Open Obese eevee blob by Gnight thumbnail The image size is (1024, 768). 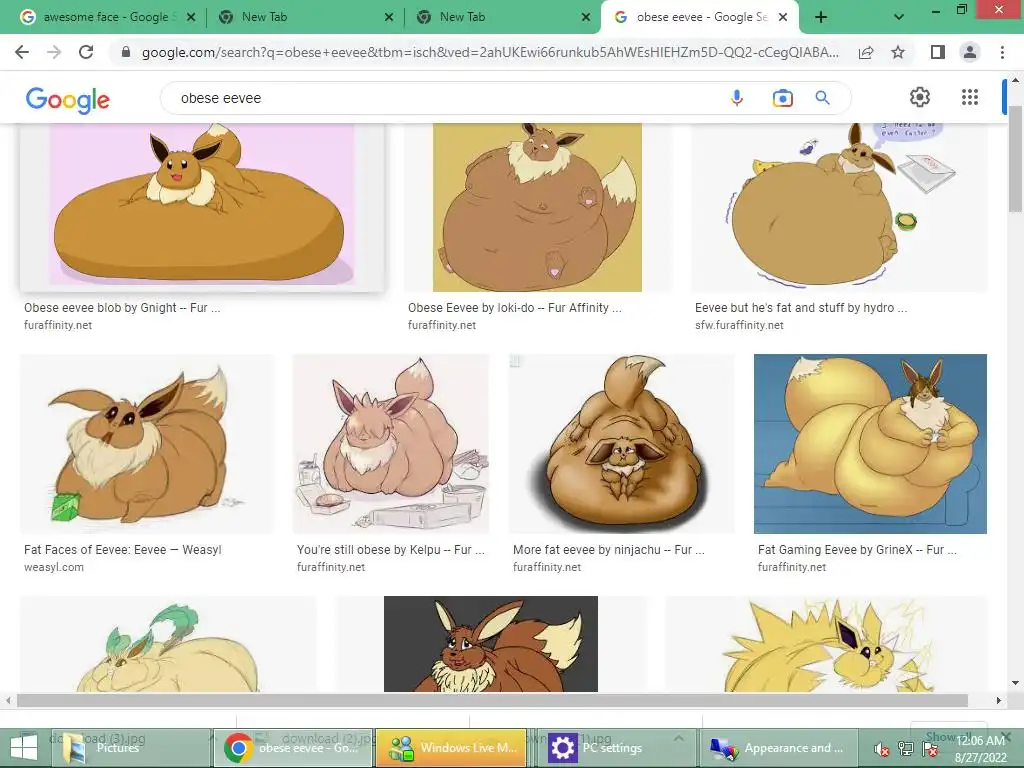202,206
